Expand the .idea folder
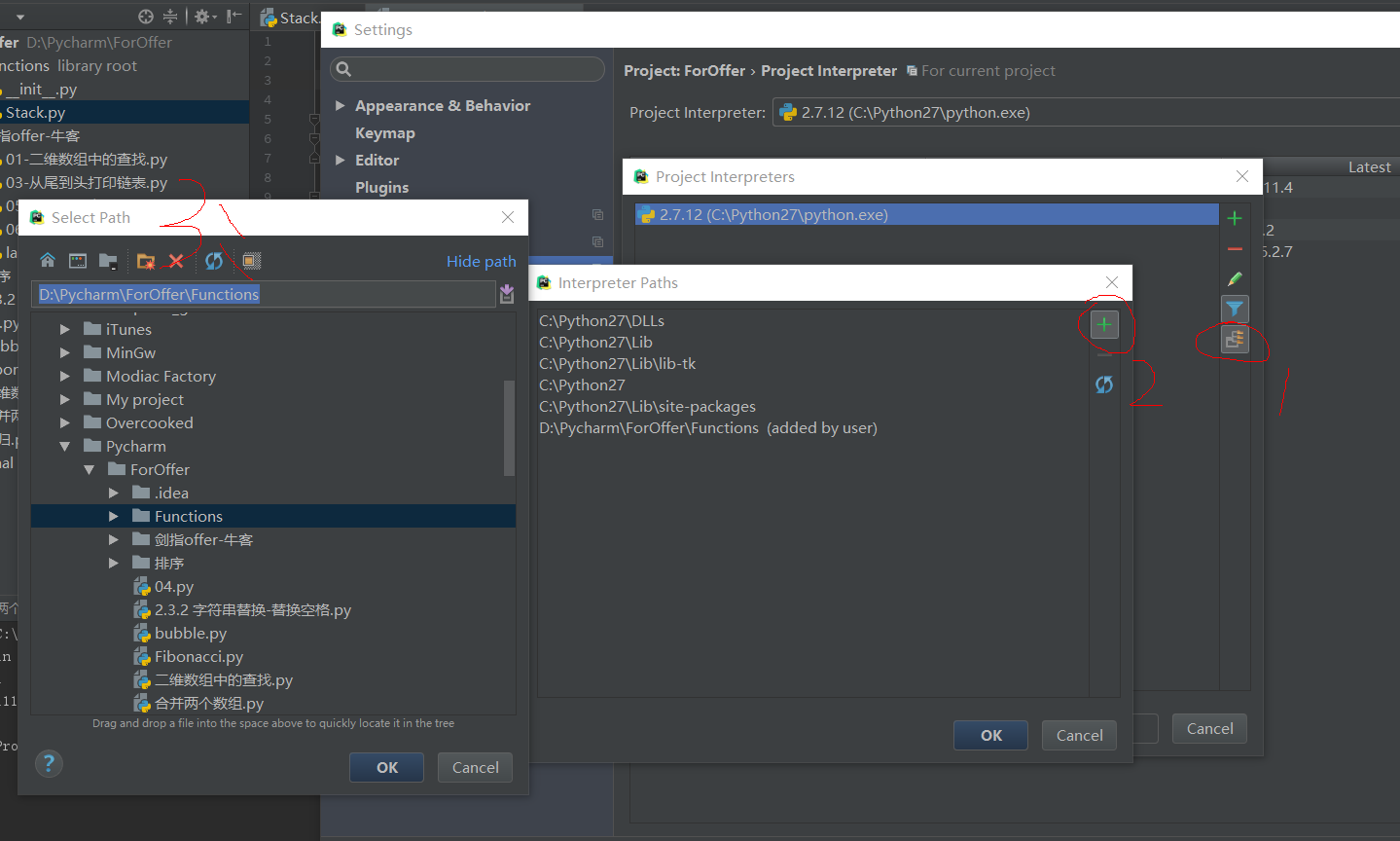The height and width of the screenshot is (841, 1400). pyautogui.click(x=114, y=493)
